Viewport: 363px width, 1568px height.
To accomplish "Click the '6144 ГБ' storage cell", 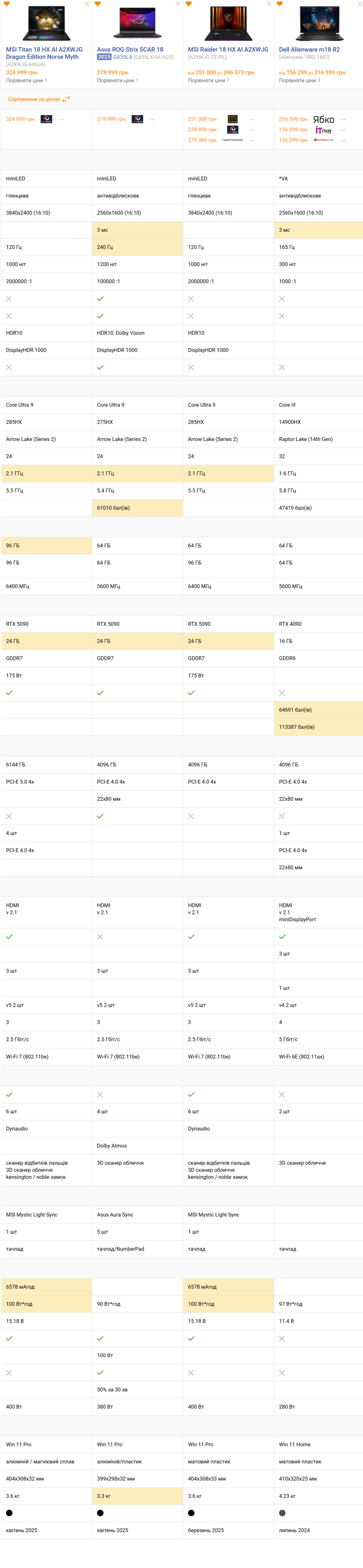I will 46,765.
